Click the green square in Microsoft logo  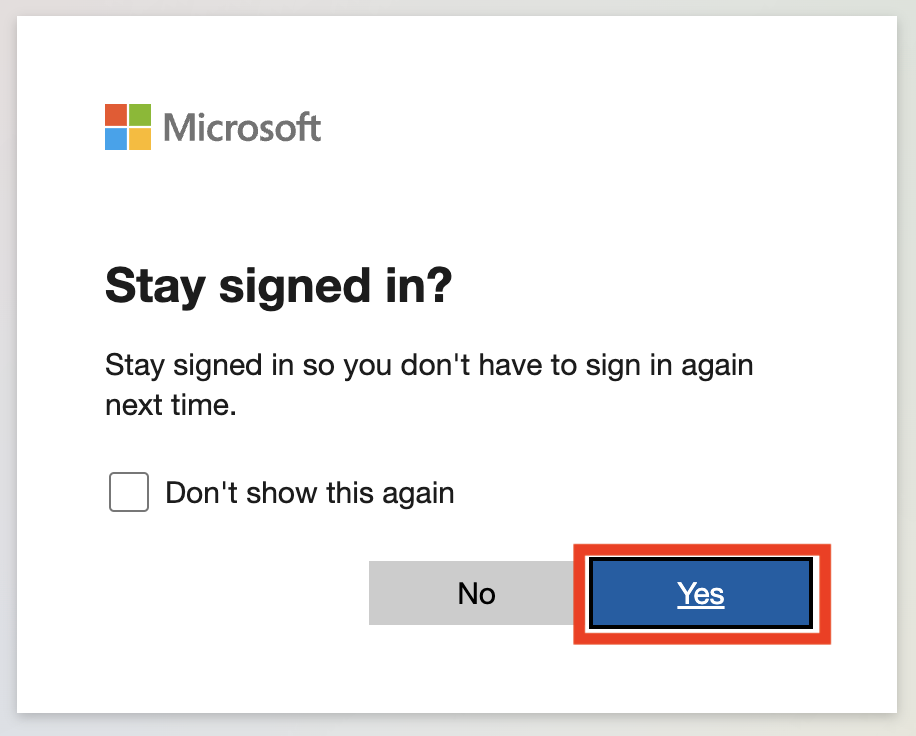click(140, 113)
